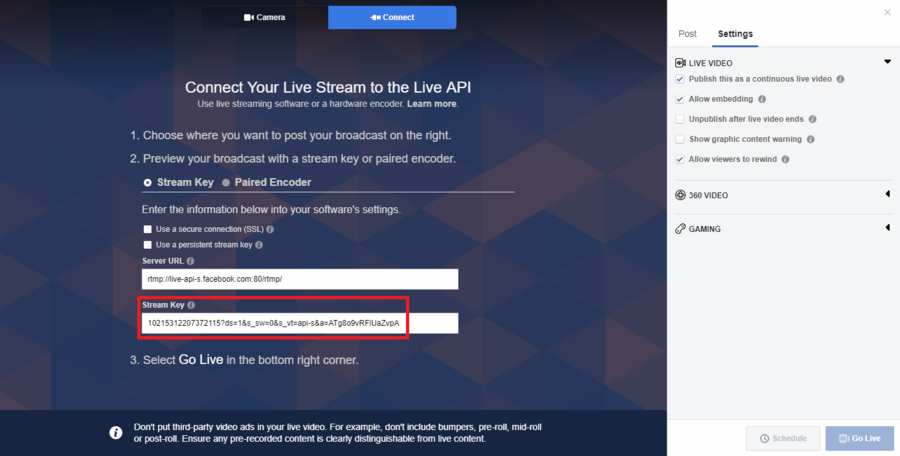
Task: Click the Stream Key input field
Action: click(300, 323)
